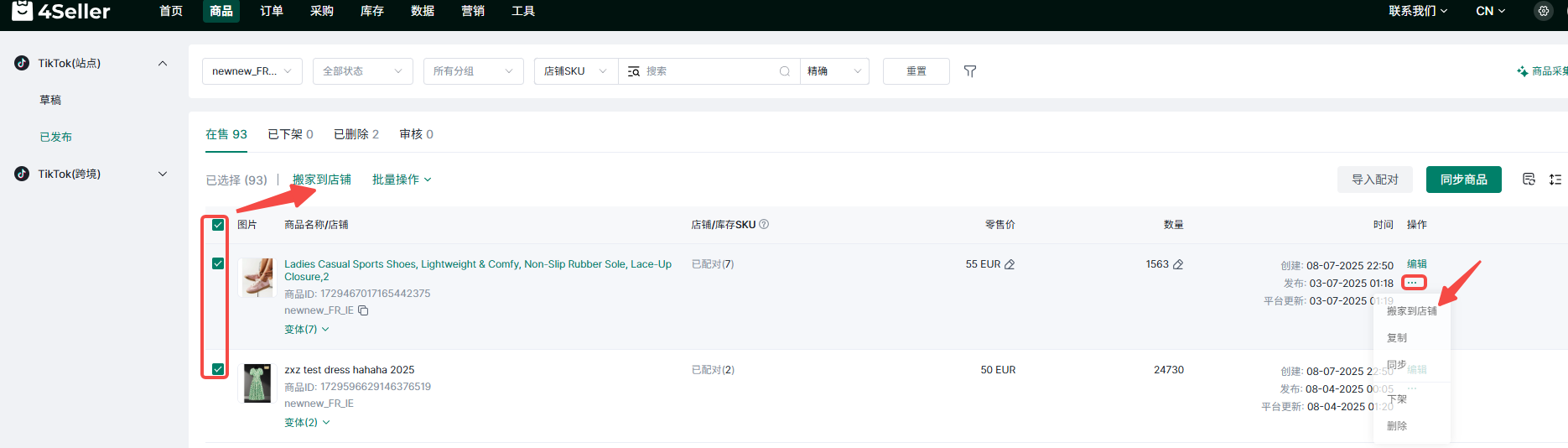Copy store name newnew_FR_IE icon
Image resolution: width=1568 pixels, height=448 pixels.
[x=363, y=310]
